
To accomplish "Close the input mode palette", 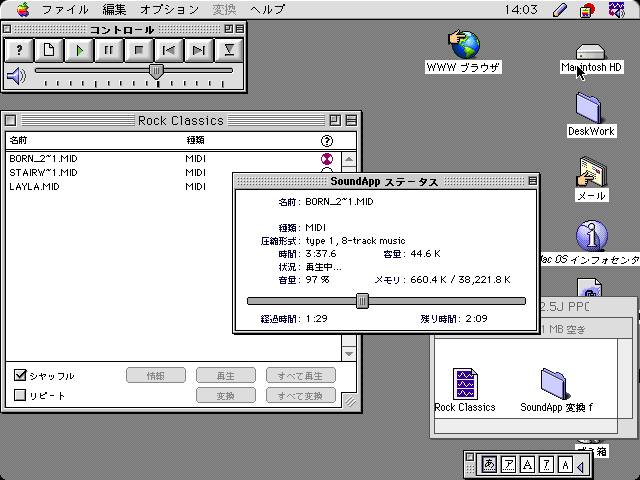I will [x=470, y=457].
